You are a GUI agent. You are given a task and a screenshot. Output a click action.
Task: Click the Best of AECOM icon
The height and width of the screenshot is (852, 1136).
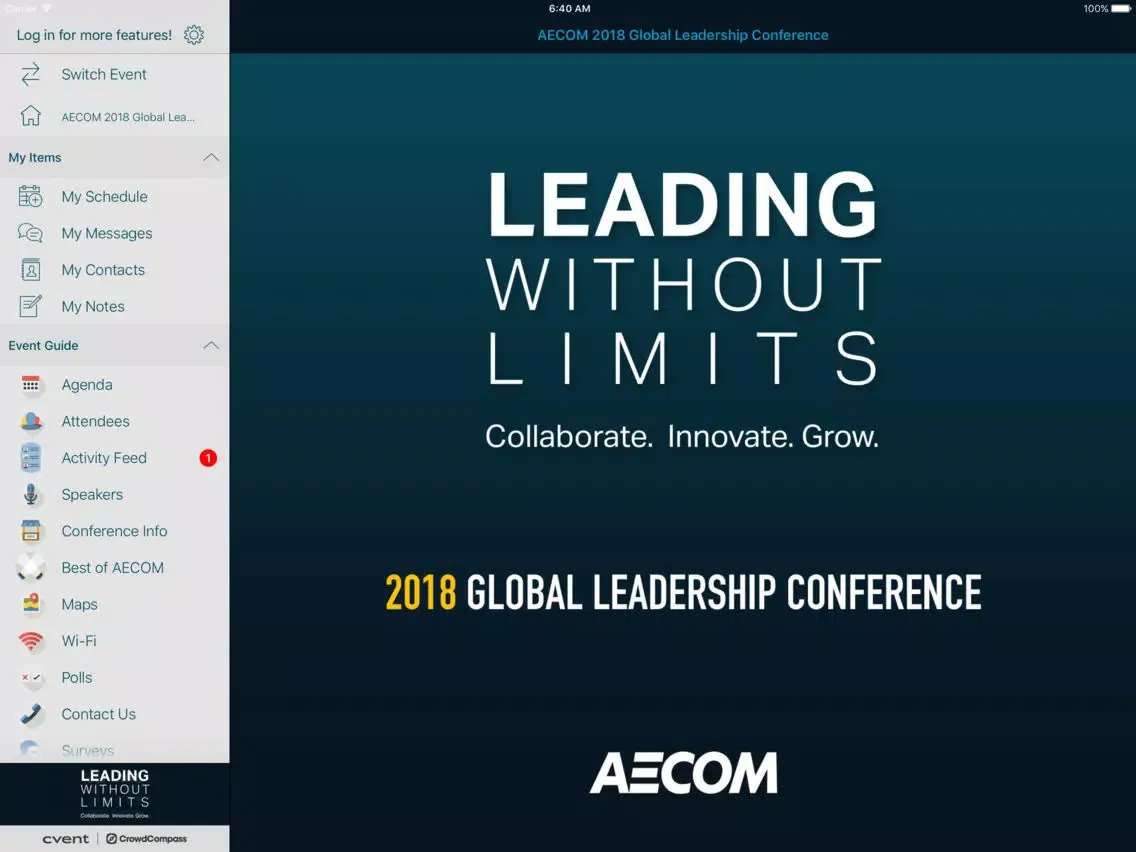pyautogui.click(x=30, y=567)
